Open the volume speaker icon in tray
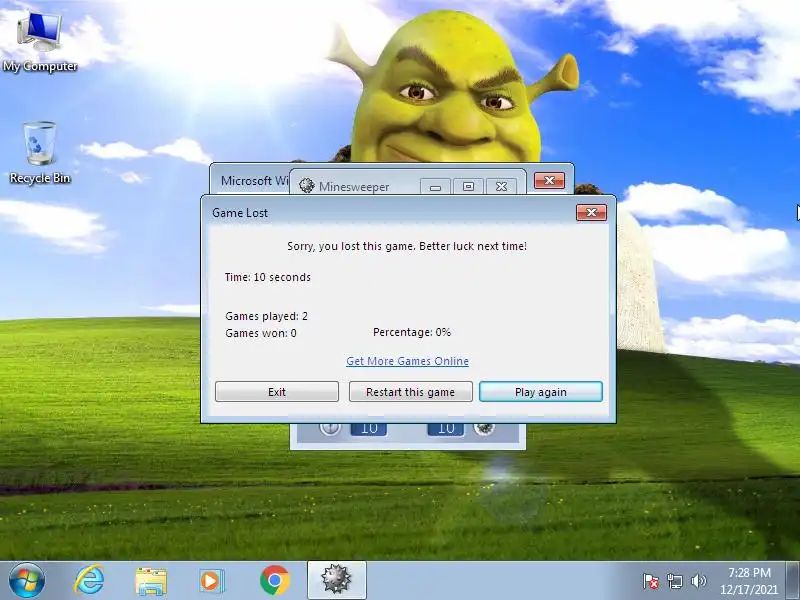Viewport: 800px width, 600px height. pyautogui.click(x=698, y=581)
